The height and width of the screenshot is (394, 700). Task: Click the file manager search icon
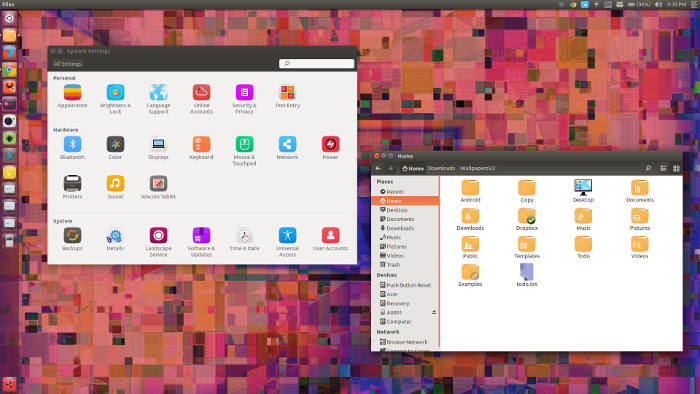648,168
